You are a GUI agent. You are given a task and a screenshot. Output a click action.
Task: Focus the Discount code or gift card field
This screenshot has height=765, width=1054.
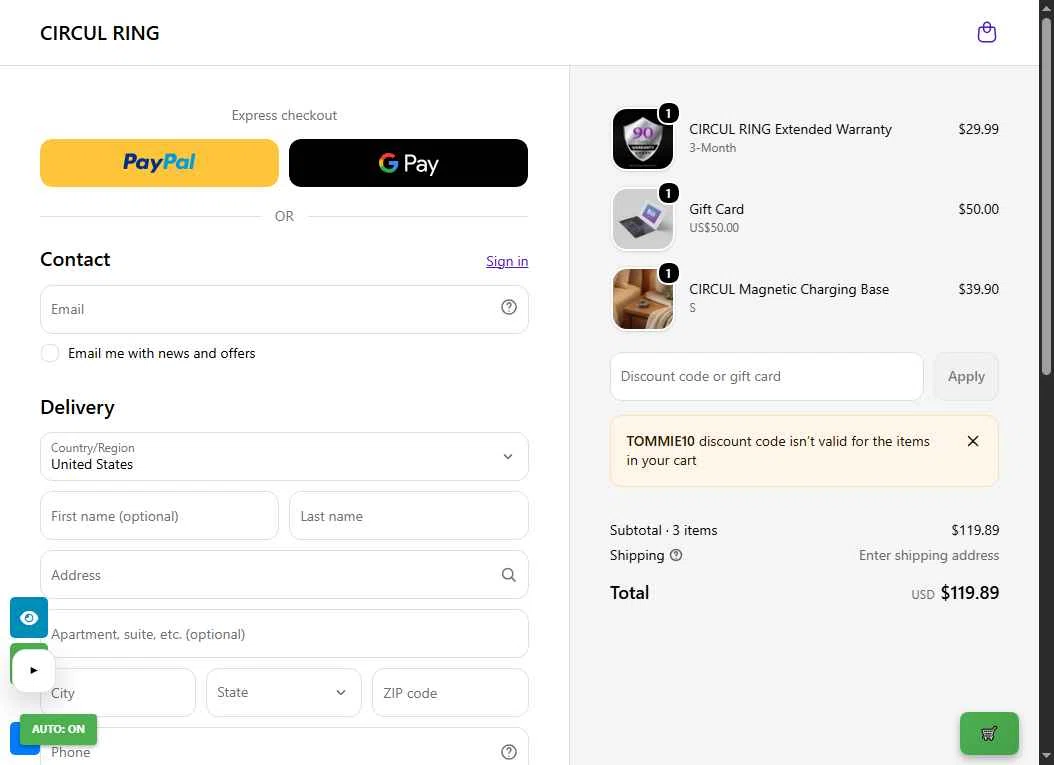pos(766,376)
